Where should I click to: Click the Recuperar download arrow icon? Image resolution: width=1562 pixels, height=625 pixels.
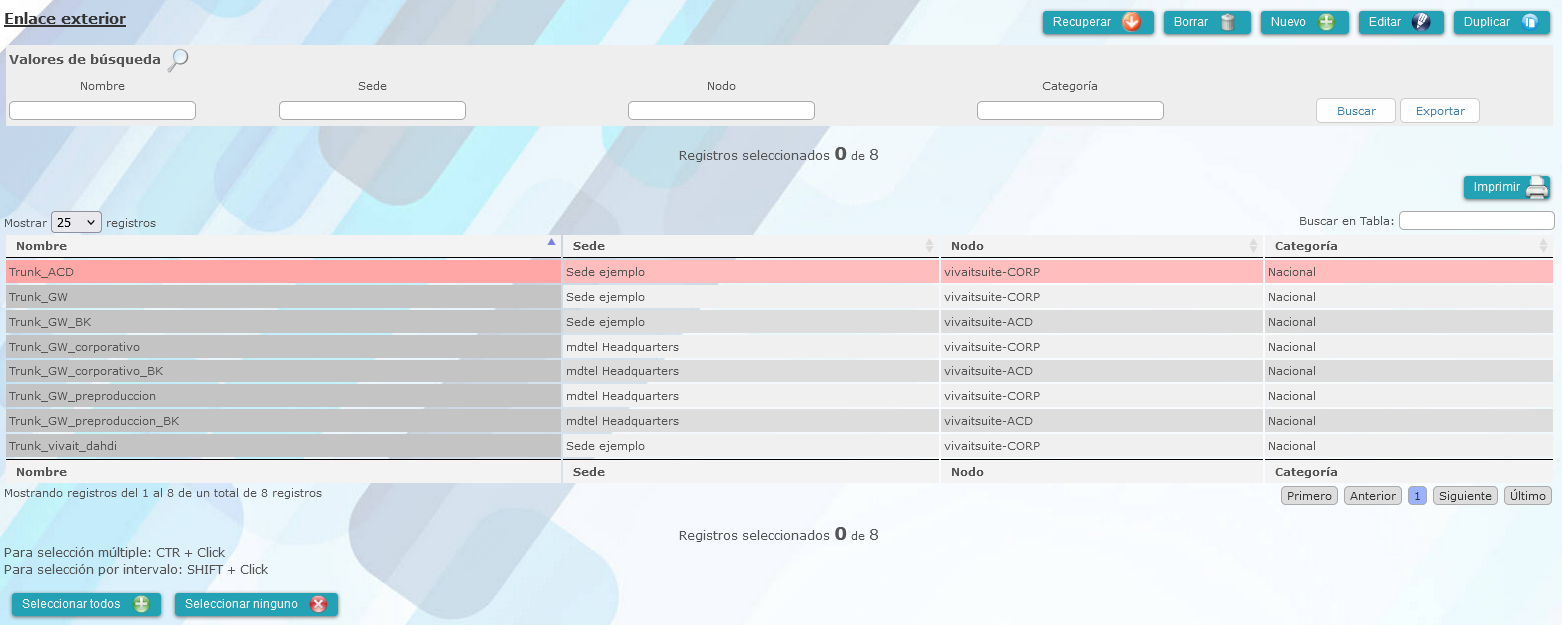tap(1131, 22)
